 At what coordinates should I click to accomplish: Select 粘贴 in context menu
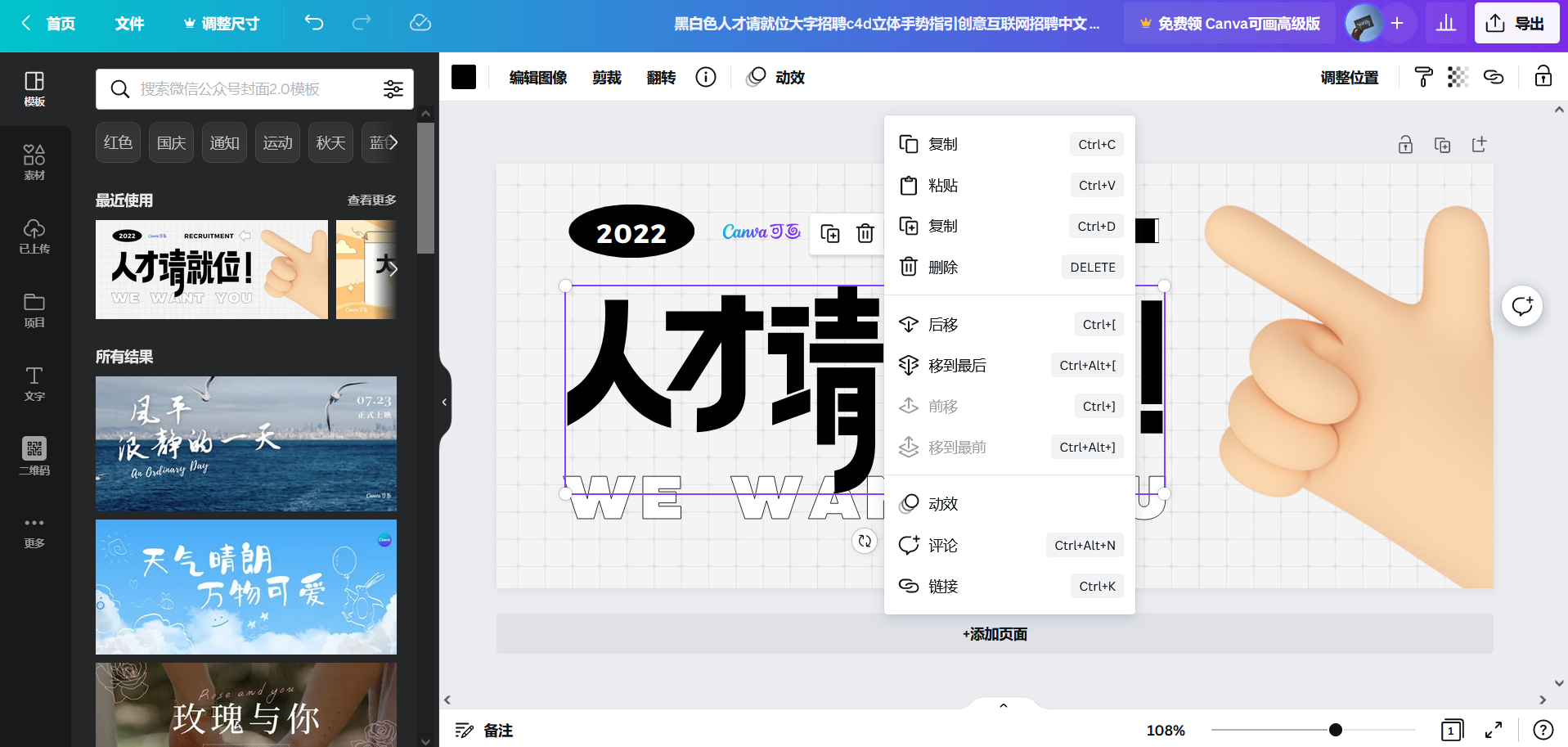coord(1009,186)
